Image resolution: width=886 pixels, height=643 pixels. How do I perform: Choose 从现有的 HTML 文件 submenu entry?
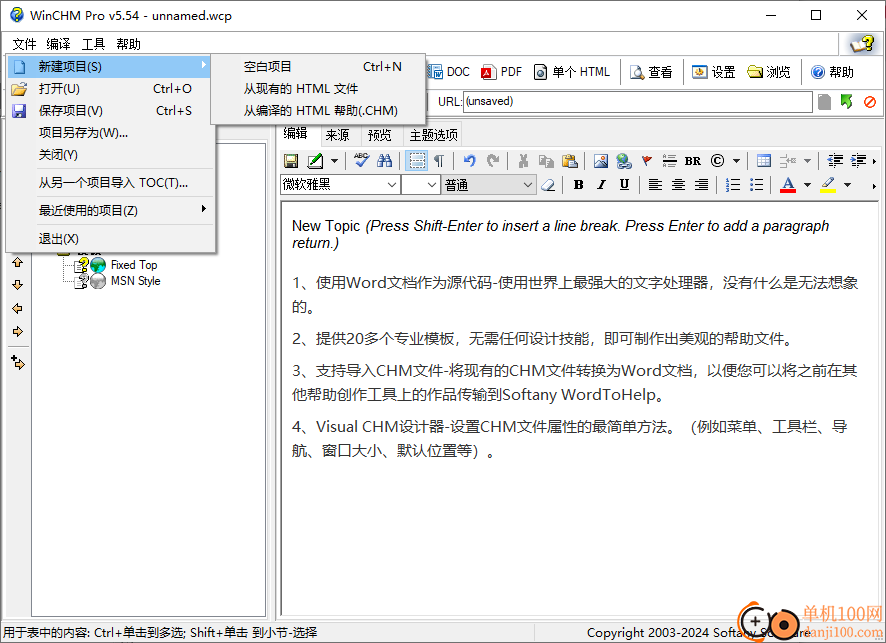point(318,89)
